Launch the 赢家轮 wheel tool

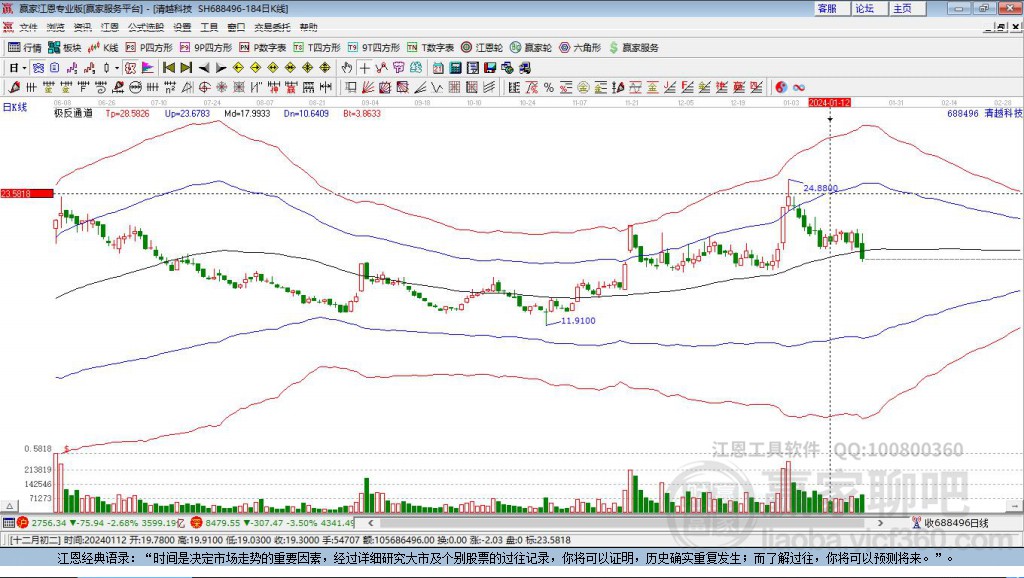click(x=531, y=48)
